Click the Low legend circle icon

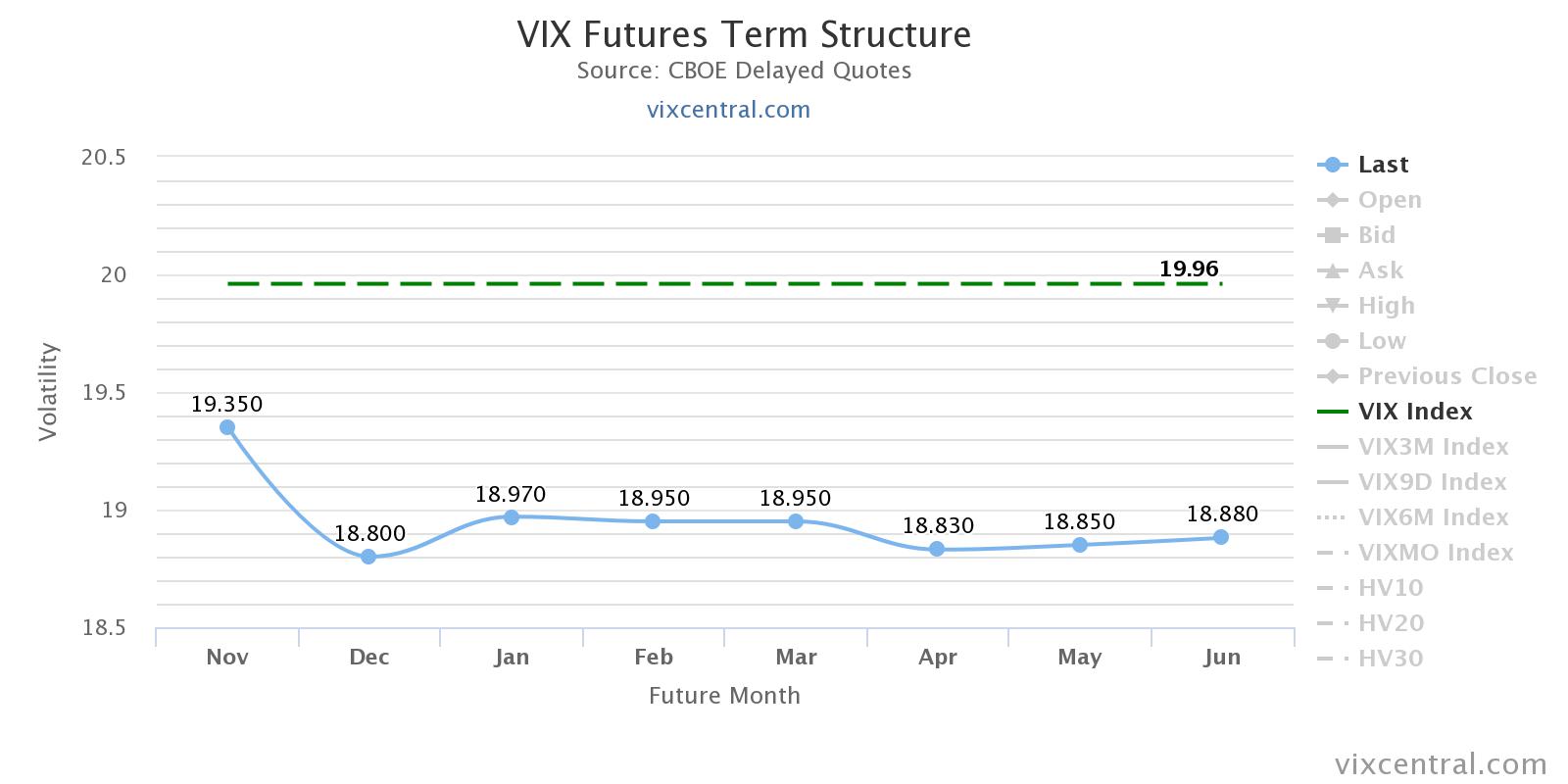pyautogui.click(x=1332, y=341)
